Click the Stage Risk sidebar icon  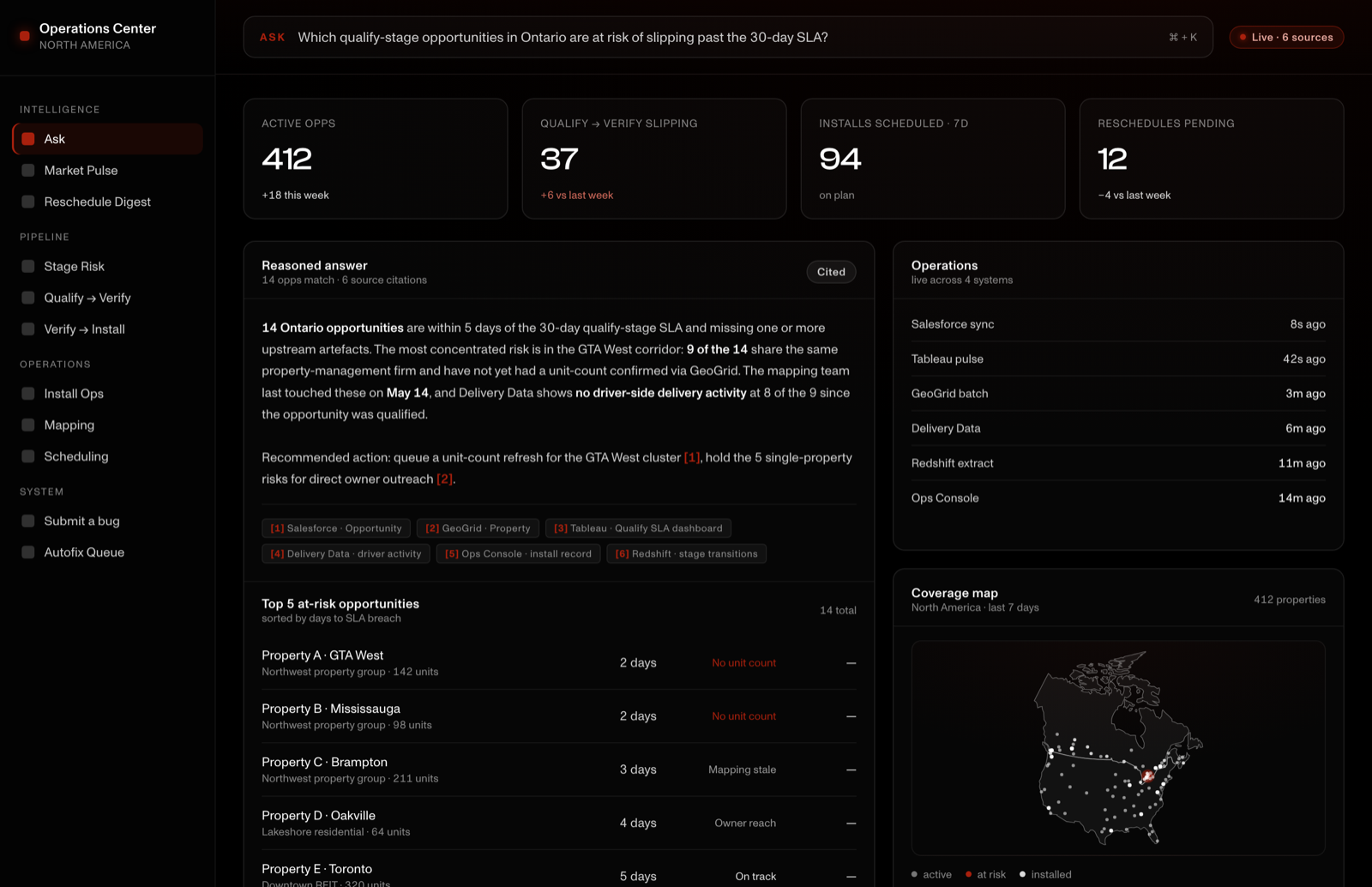[28, 267]
